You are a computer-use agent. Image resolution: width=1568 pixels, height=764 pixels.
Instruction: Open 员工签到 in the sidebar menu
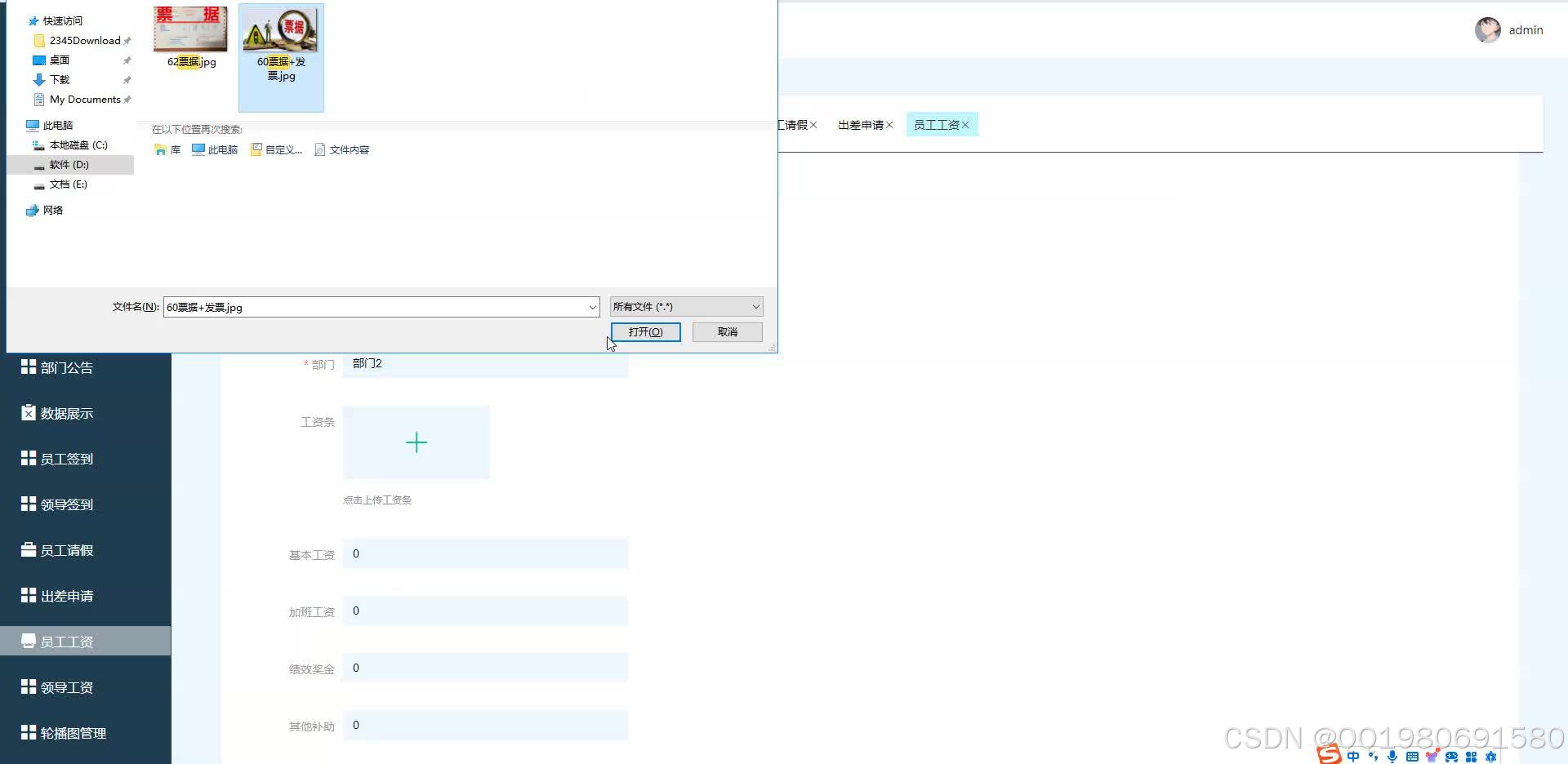point(86,459)
